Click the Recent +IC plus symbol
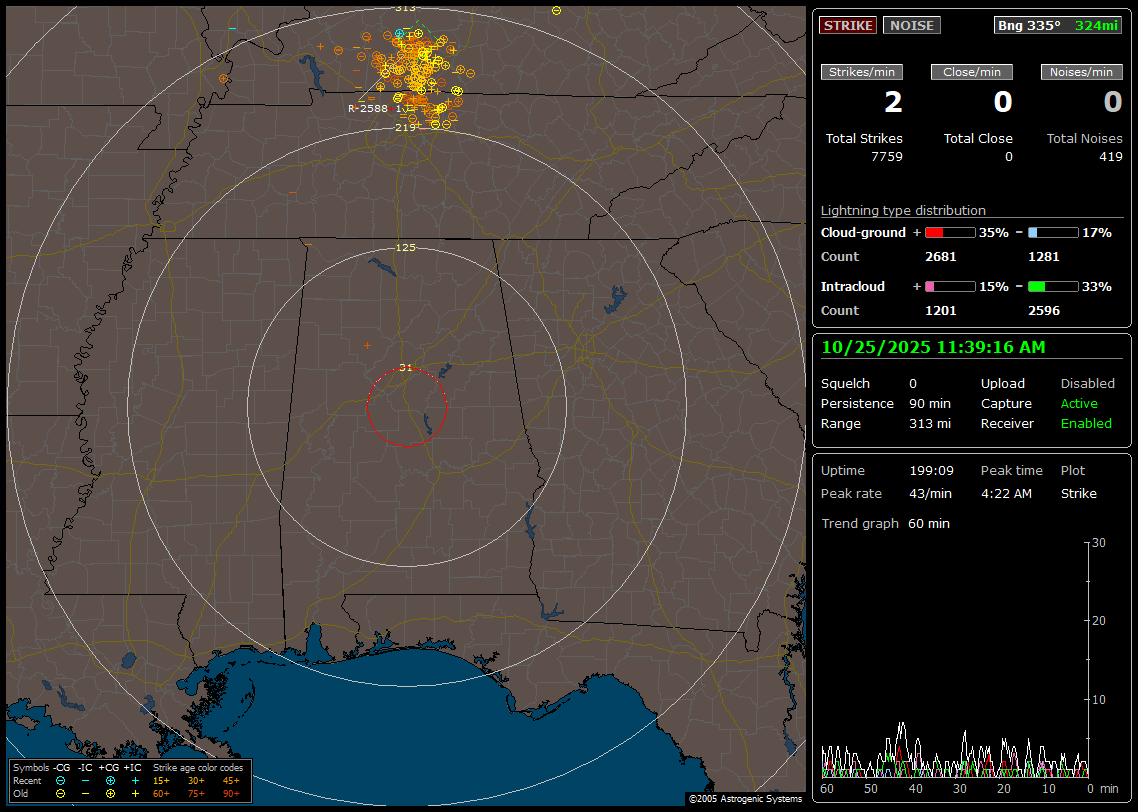Viewport: 1138px width, 812px height. 135,780
